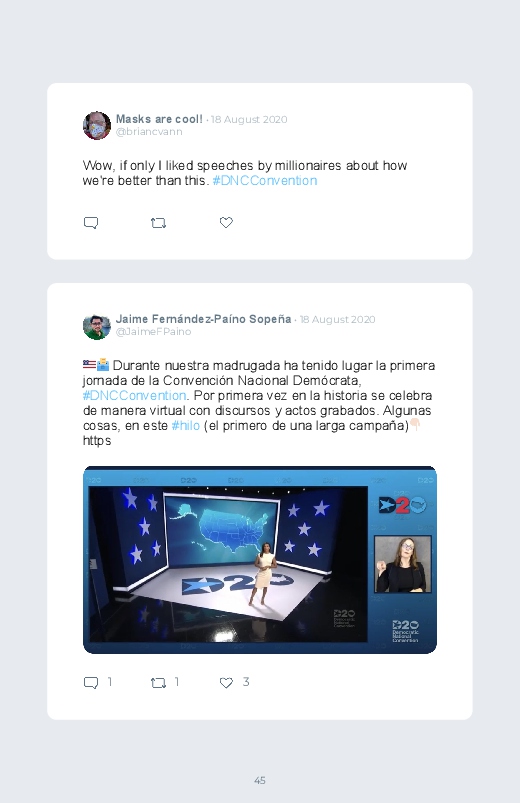Click #DNCConvention hashtag in first tweet
520x803 pixels.
click(x=265, y=181)
